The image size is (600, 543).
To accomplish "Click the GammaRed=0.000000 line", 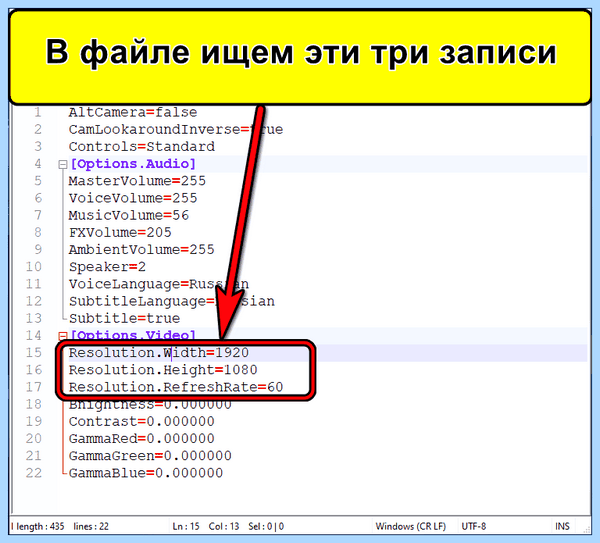I will (x=141, y=439).
